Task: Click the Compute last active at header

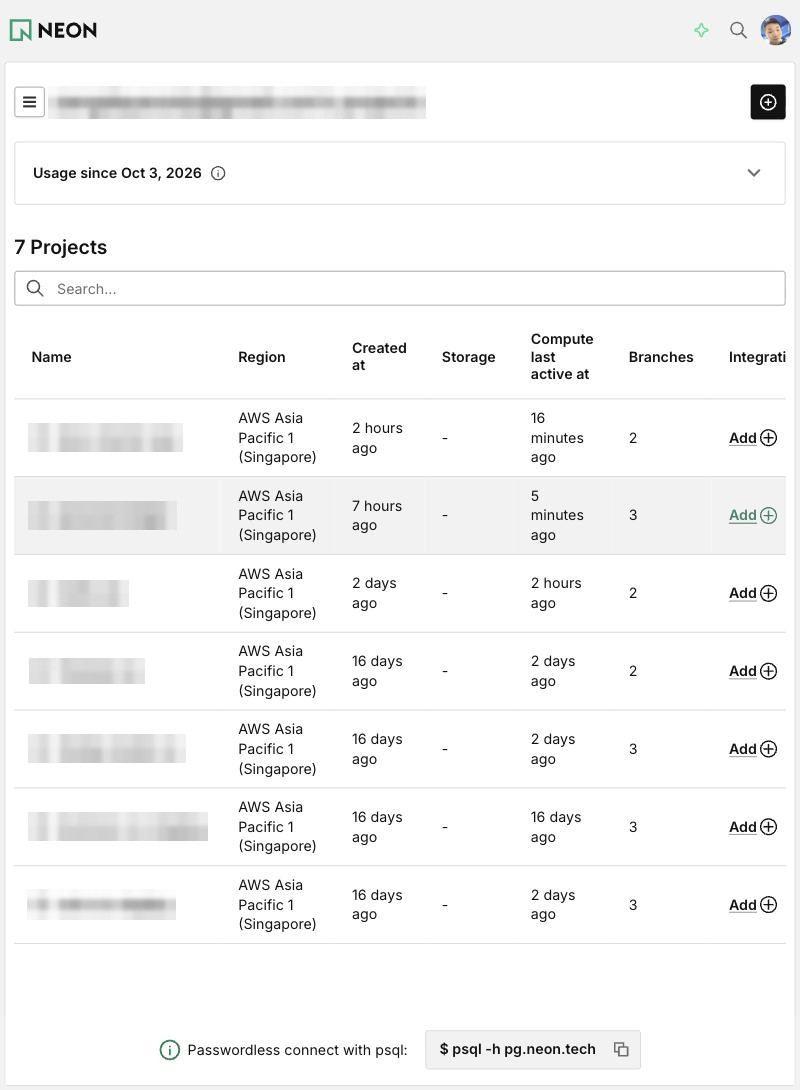Action: click(x=562, y=357)
